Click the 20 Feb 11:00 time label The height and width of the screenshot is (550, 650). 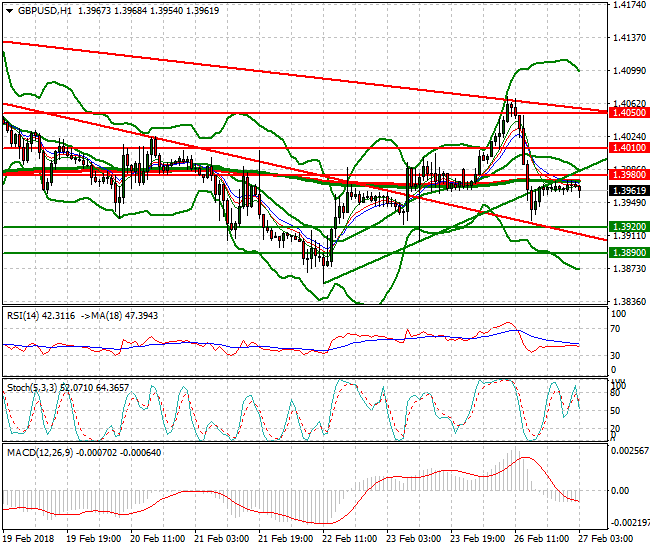158,539
